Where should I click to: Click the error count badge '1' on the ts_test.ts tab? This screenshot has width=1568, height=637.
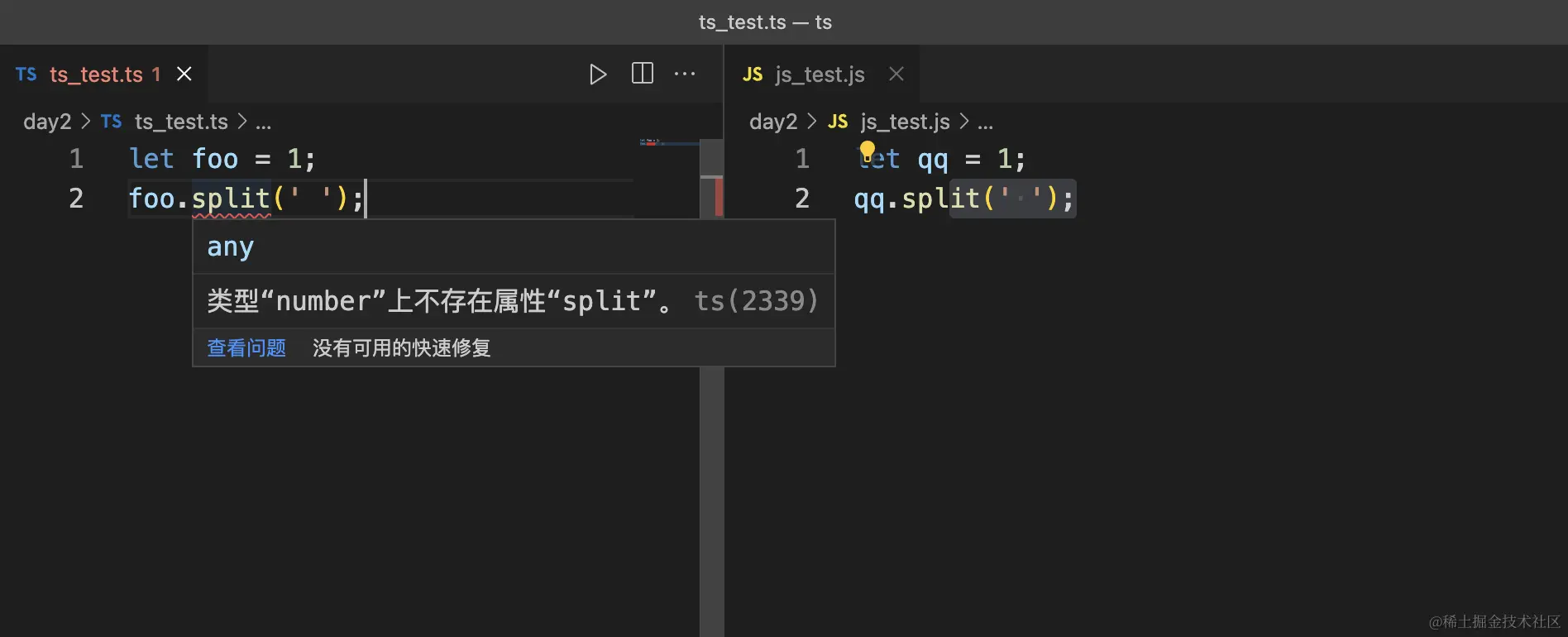tap(156, 74)
